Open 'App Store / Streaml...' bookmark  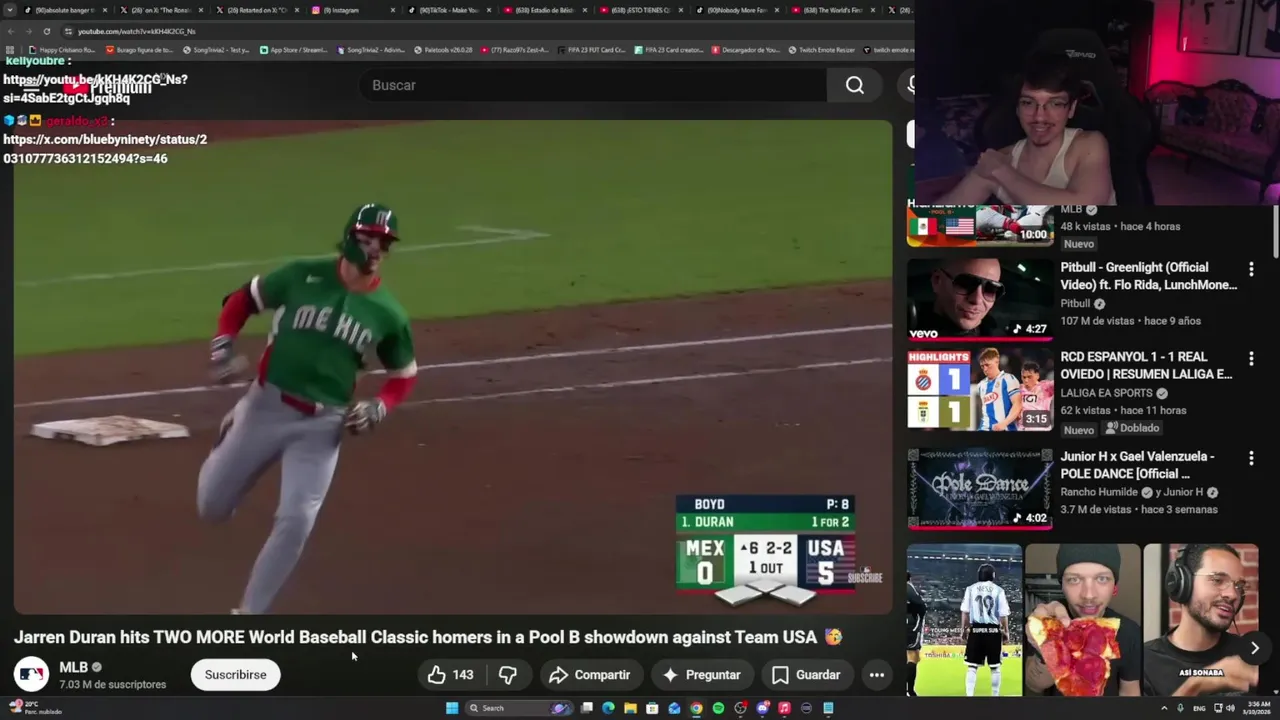(x=294, y=49)
